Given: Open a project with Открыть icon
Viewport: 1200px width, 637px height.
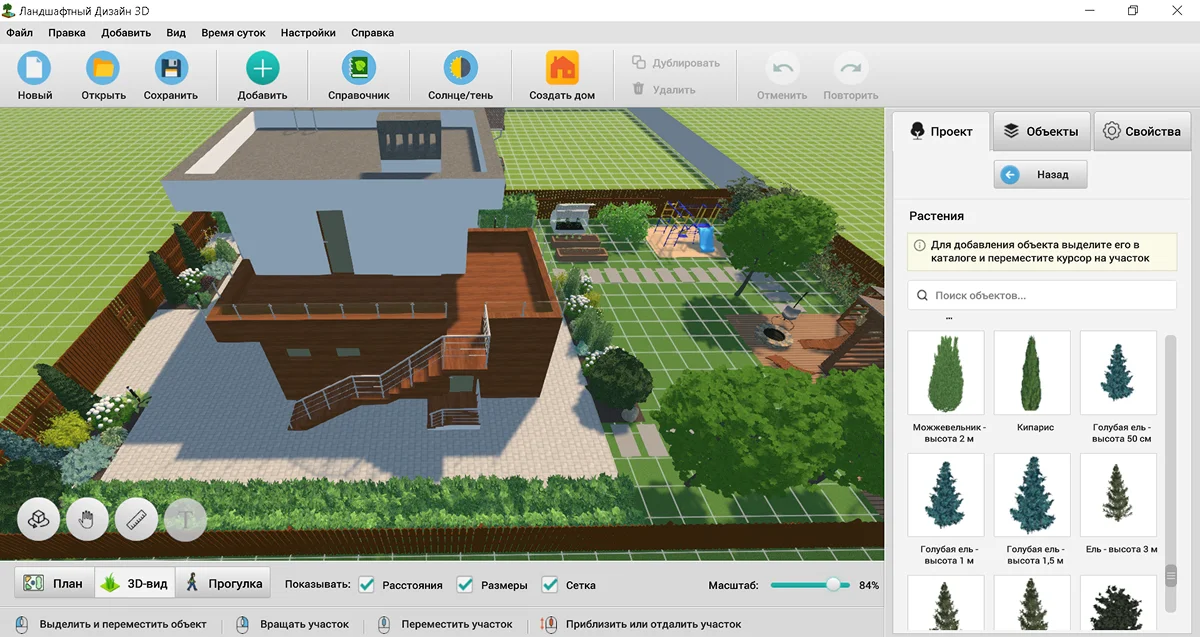Looking at the screenshot, I should point(103,69).
